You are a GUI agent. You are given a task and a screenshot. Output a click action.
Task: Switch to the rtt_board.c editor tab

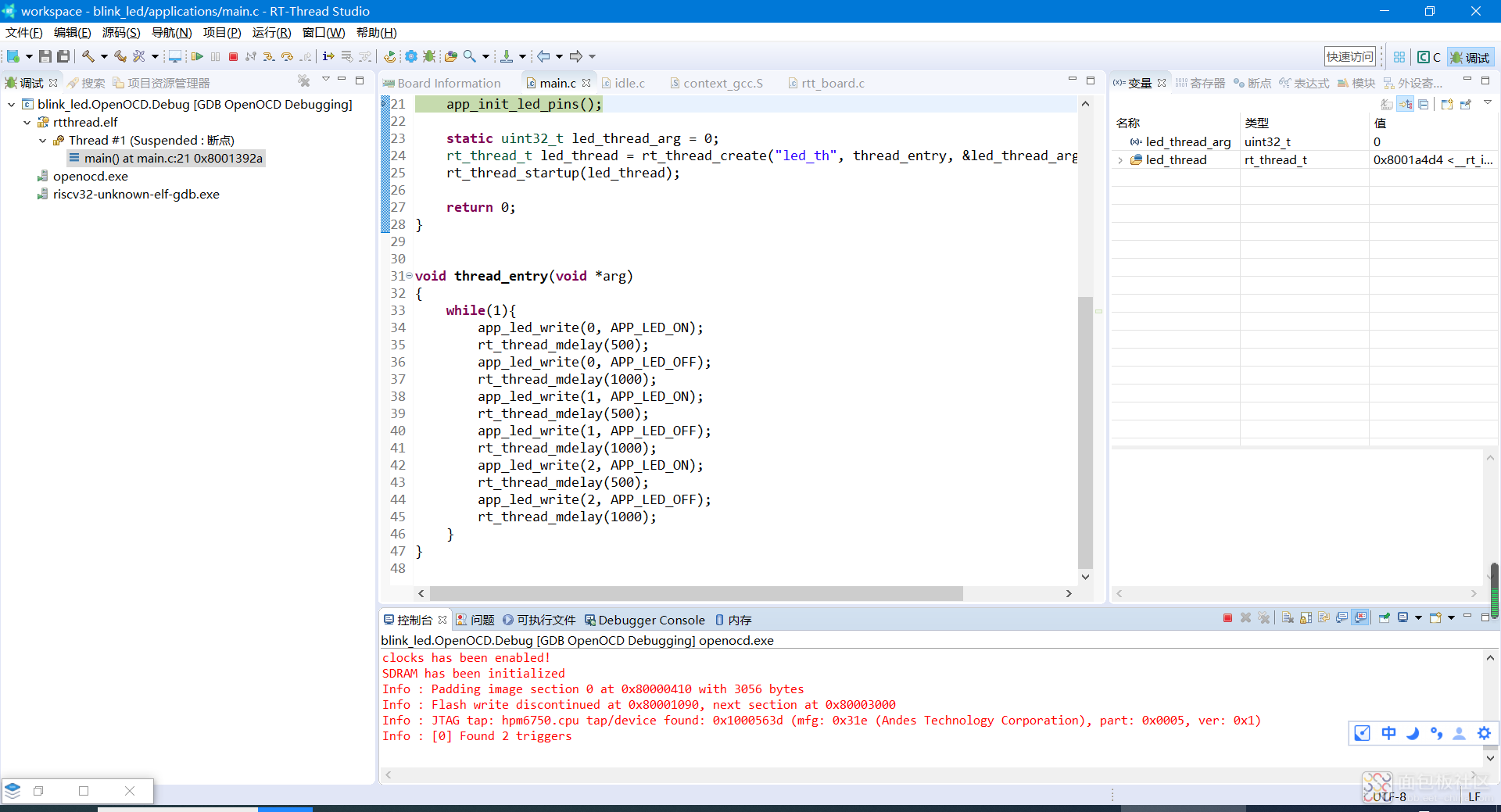click(x=826, y=83)
